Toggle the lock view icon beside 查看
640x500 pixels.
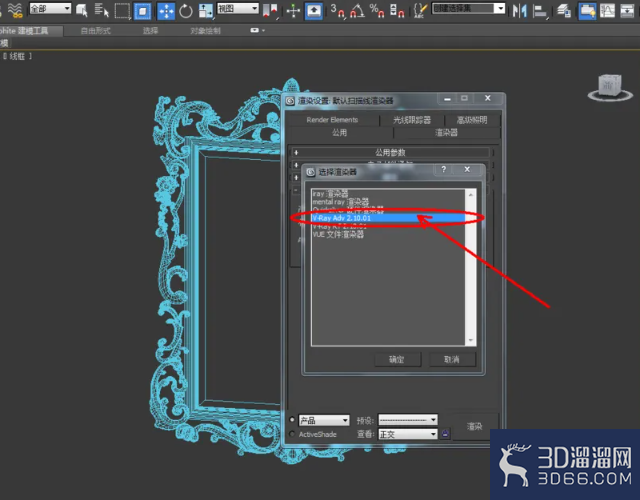445,434
